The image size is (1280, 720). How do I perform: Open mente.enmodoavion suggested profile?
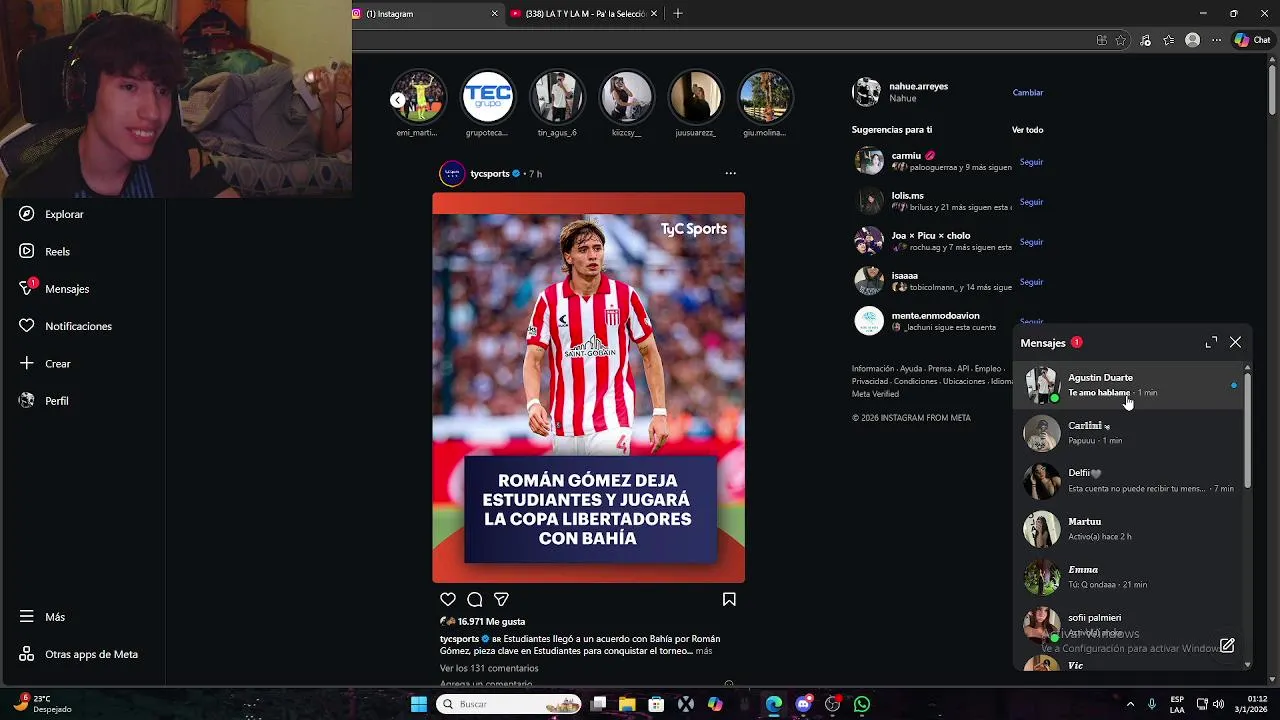pos(935,316)
